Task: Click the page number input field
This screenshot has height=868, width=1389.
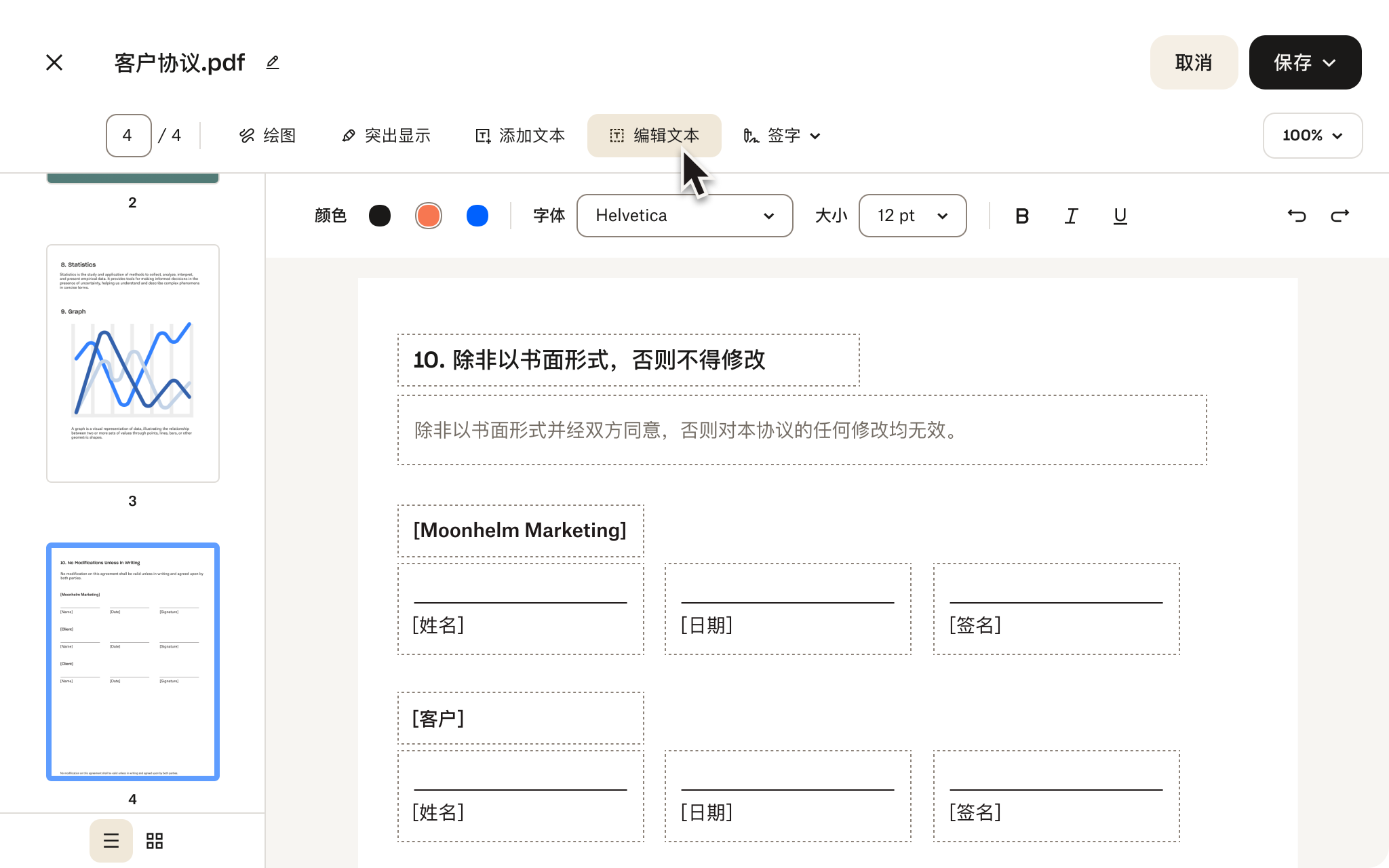Action: tap(127, 135)
